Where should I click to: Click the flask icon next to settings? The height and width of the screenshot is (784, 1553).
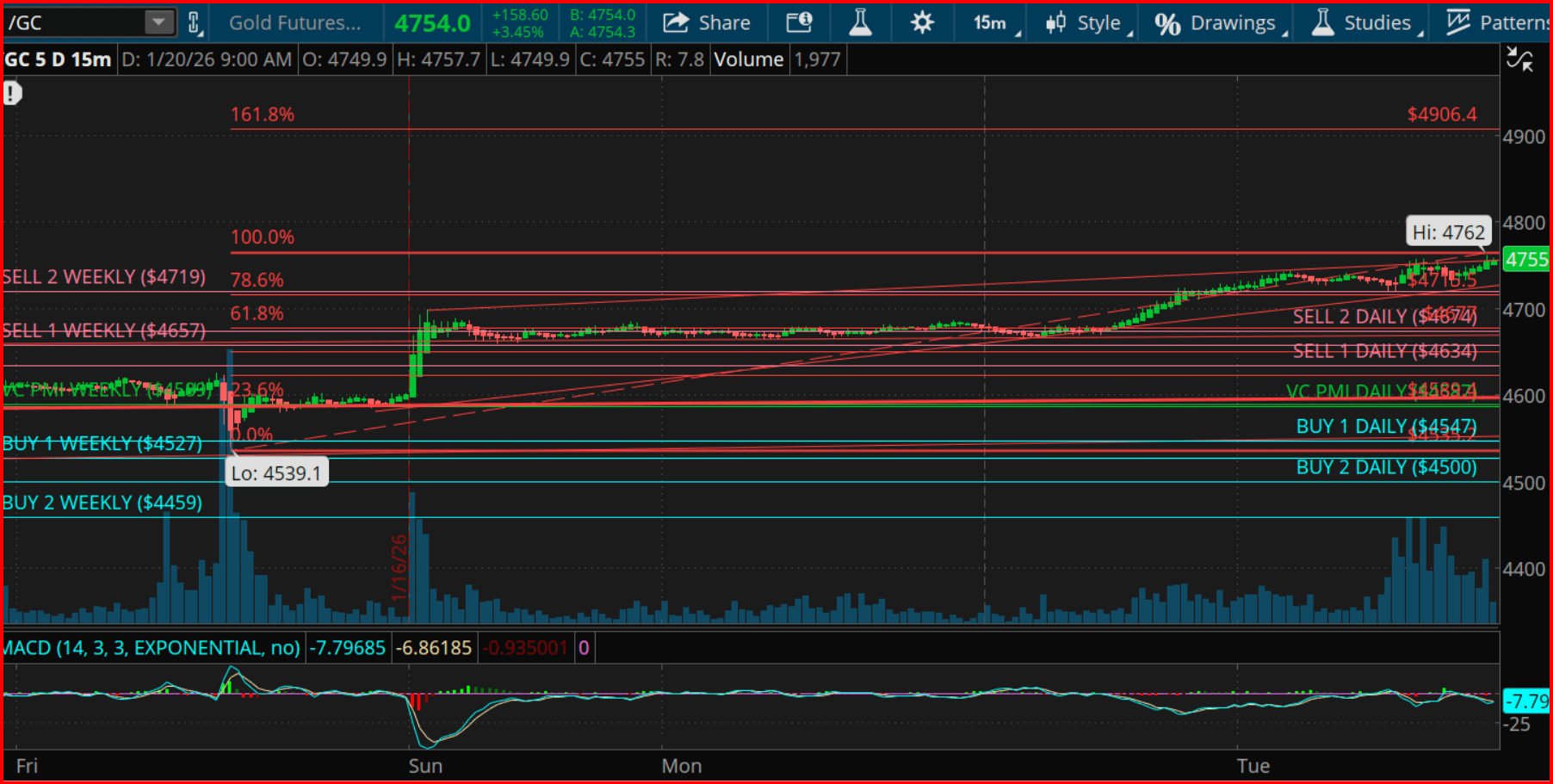pos(860,22)
